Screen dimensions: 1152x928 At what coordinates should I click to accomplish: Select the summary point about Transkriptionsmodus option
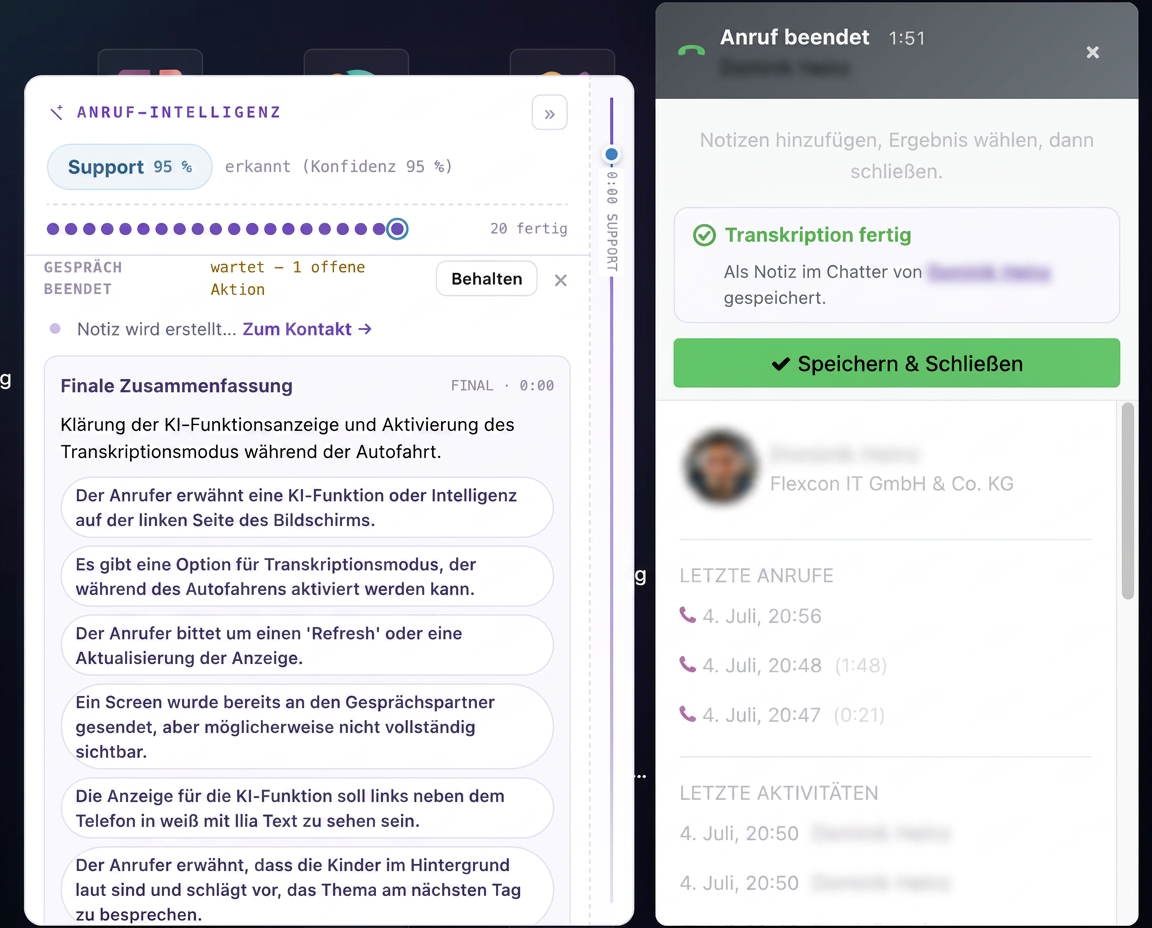click(307, 577)
